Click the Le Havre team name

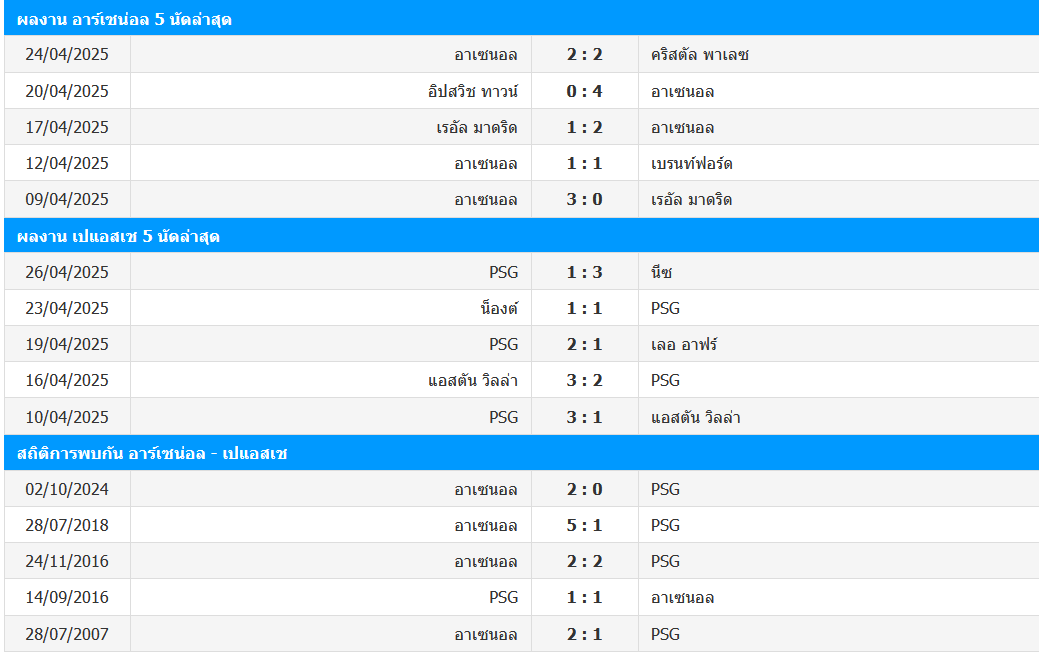click(x=684, y=344)
